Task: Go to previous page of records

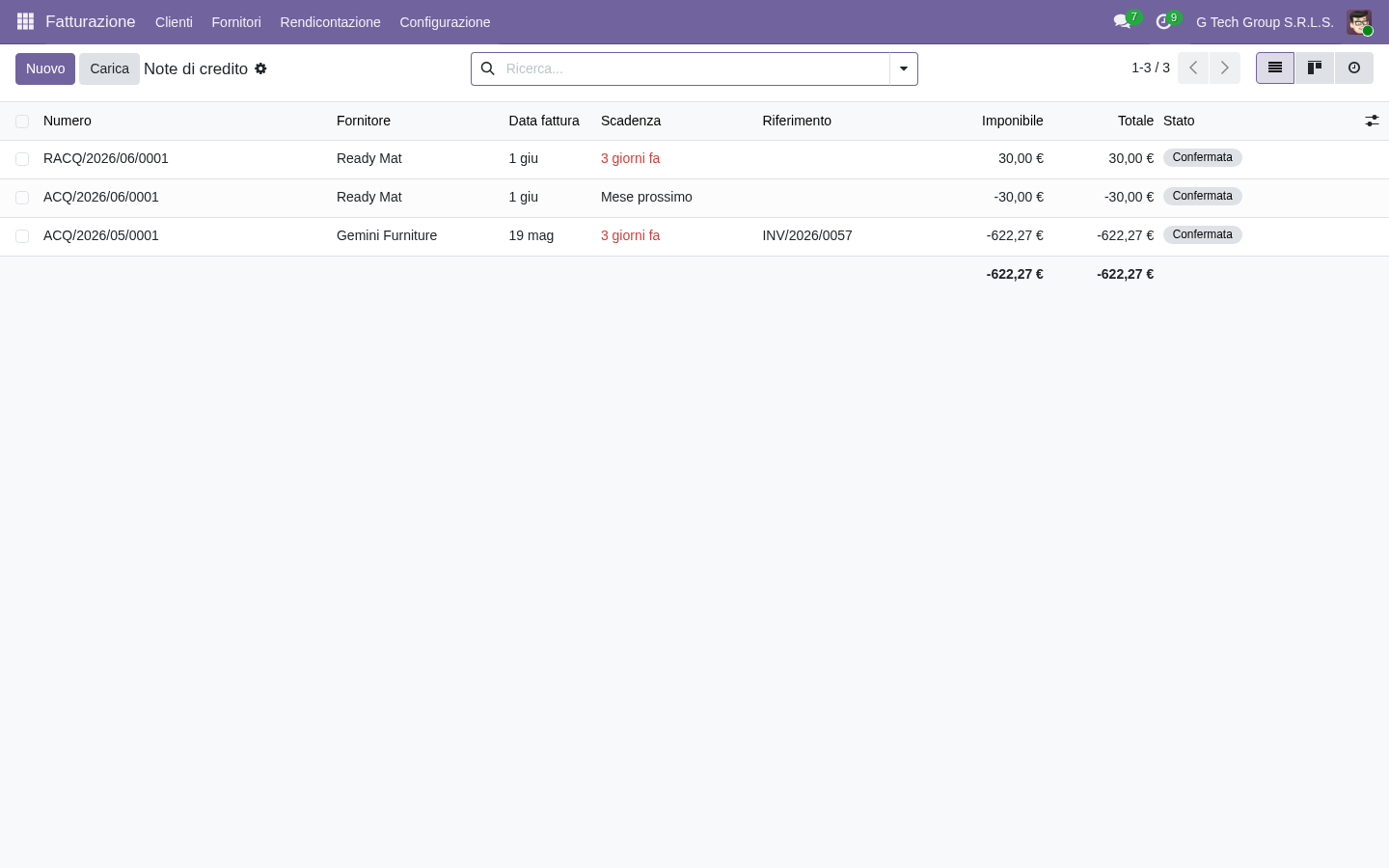Action: click(x=1193, y=68)
